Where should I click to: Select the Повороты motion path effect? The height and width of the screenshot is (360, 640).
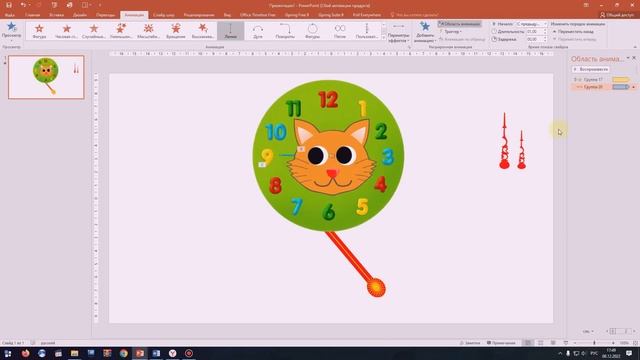click(x=285, y=31)
